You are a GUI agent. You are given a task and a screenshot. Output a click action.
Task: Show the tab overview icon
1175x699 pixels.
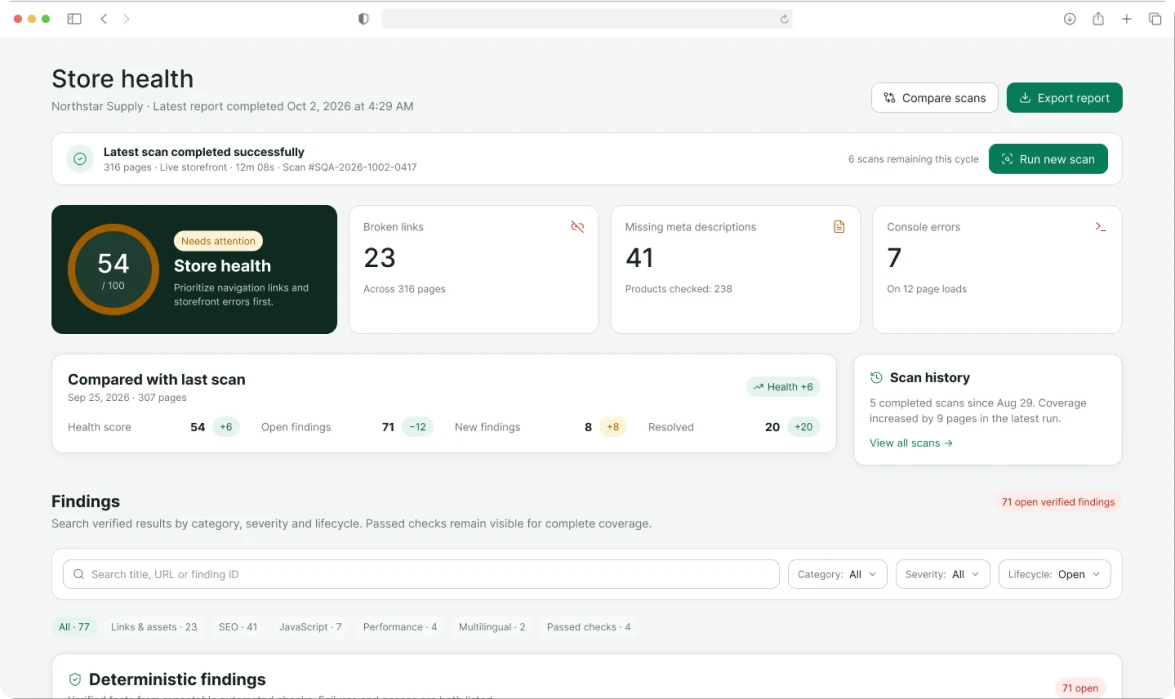(x=1155, y=19)
